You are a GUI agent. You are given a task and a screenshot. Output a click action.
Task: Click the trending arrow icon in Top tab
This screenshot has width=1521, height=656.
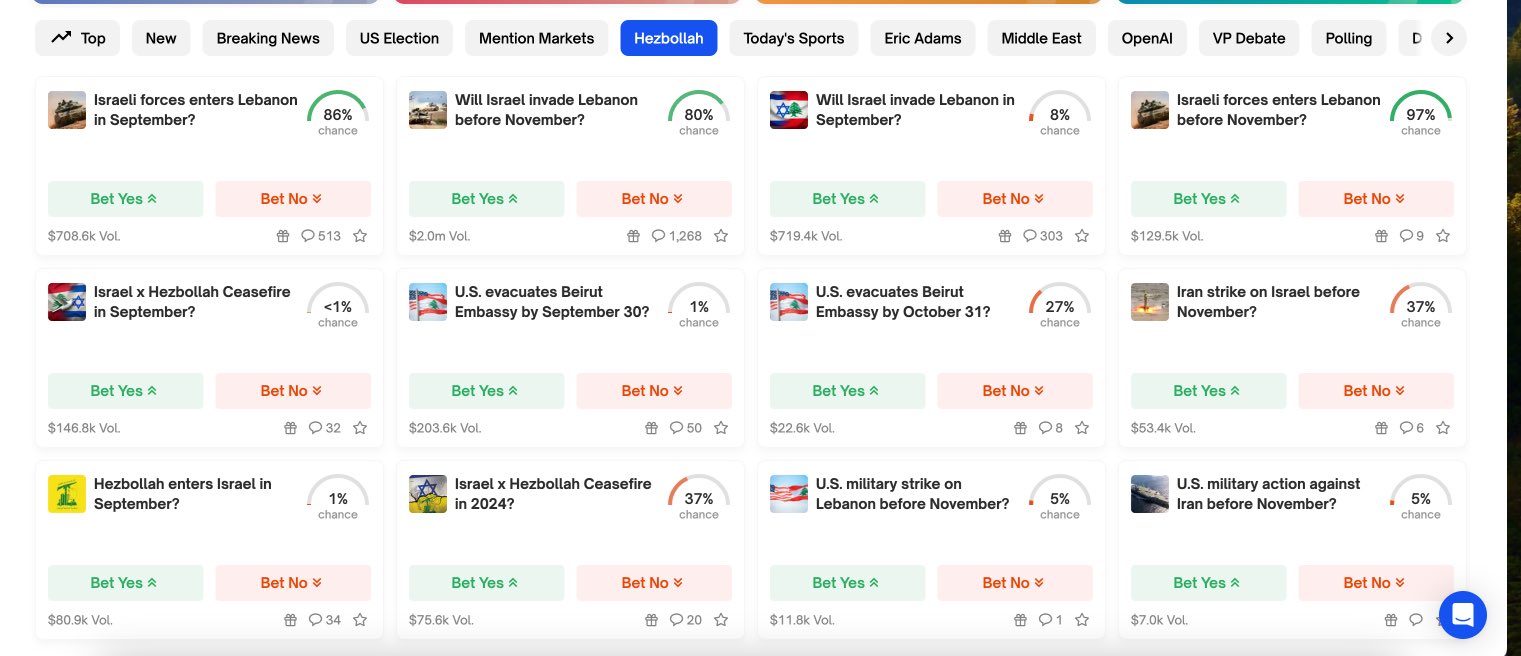click(x=62, y=38)
